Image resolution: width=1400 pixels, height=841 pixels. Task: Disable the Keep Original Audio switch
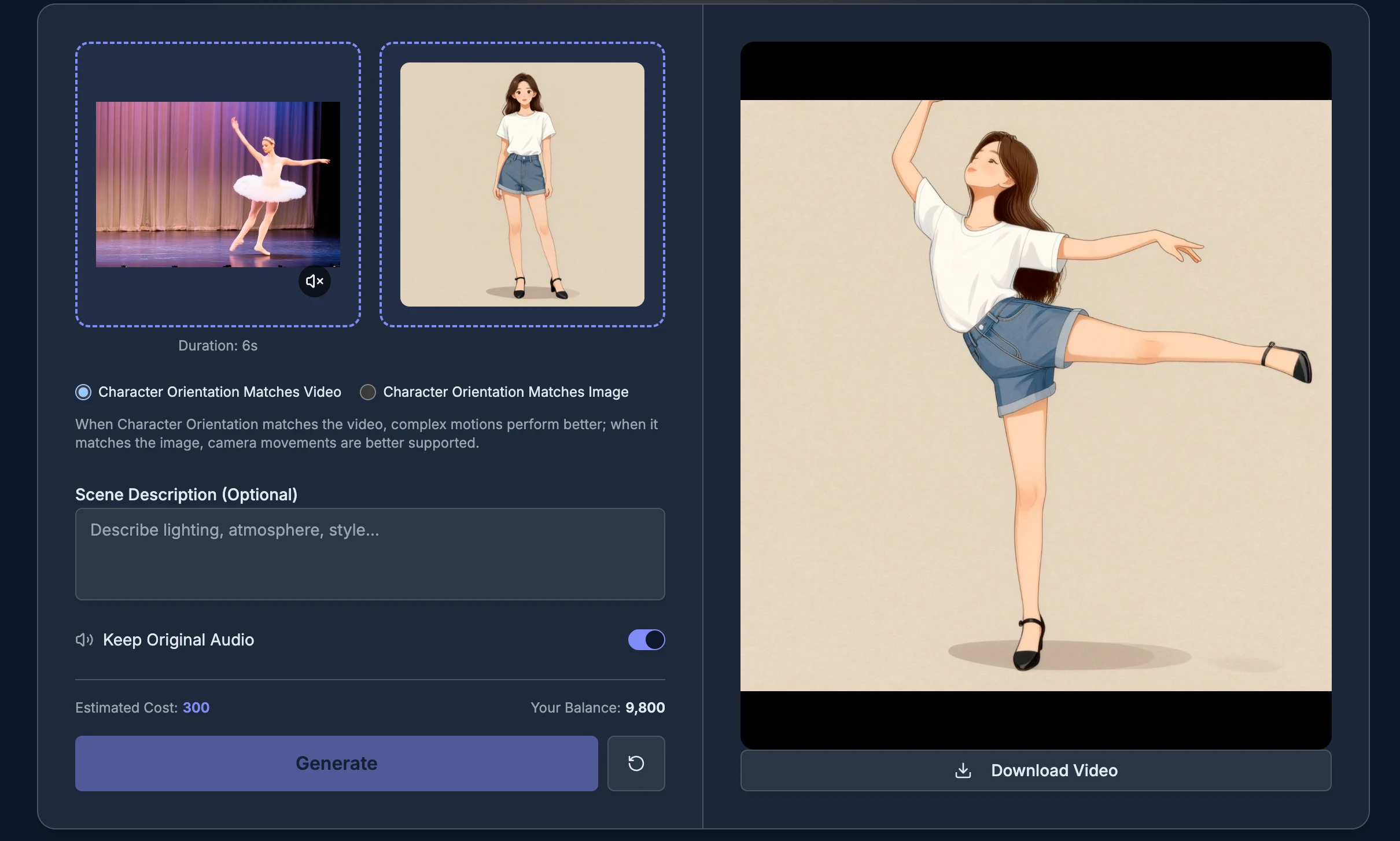pos(646,640)
